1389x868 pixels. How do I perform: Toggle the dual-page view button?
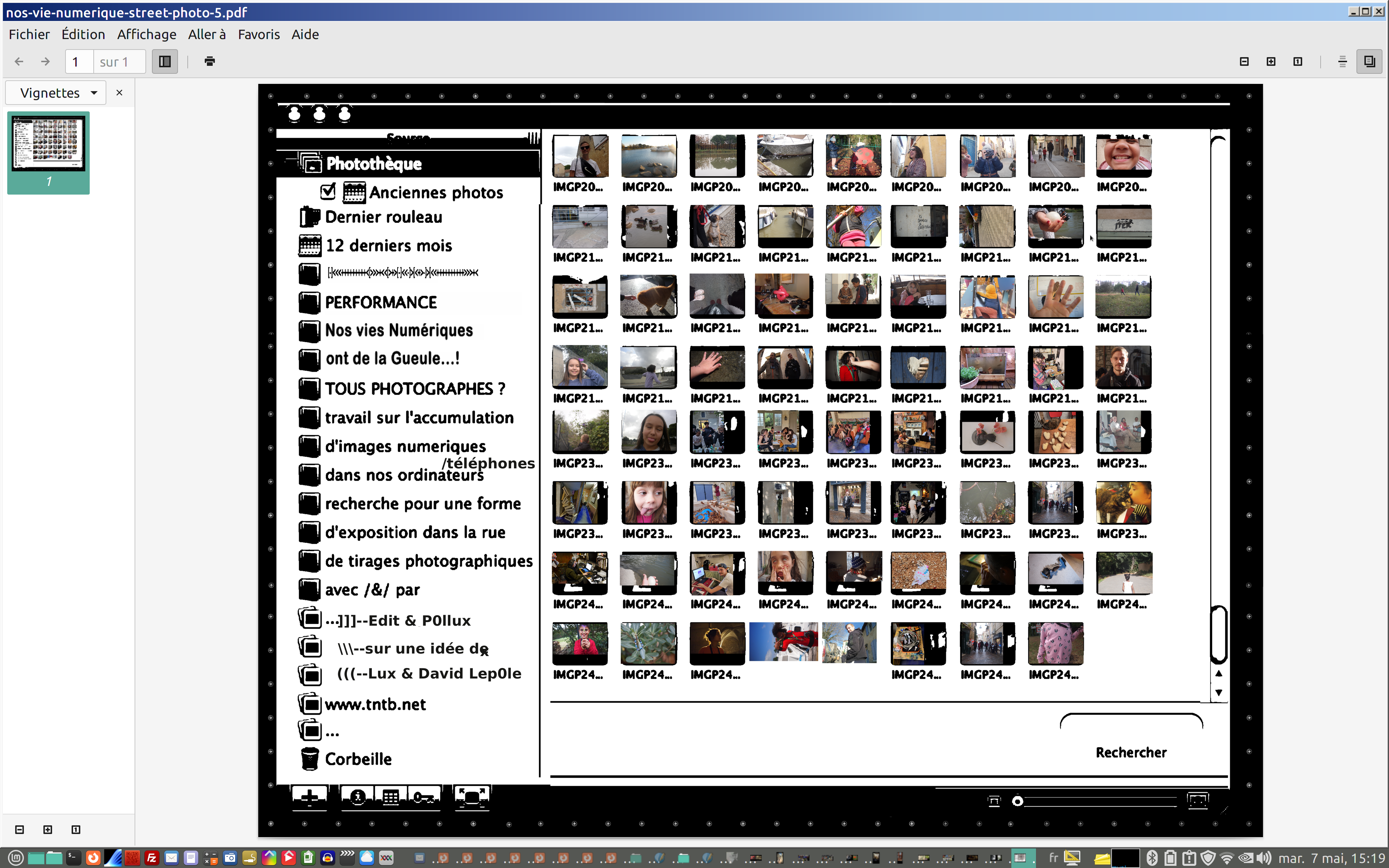tap(1369, 61)
